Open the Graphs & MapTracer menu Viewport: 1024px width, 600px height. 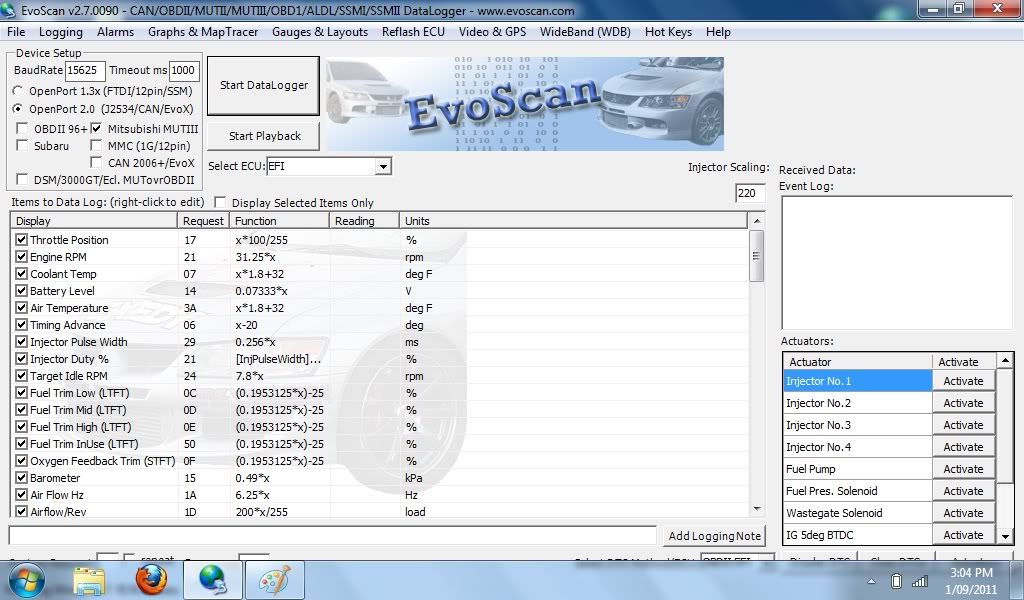point(203,32)
